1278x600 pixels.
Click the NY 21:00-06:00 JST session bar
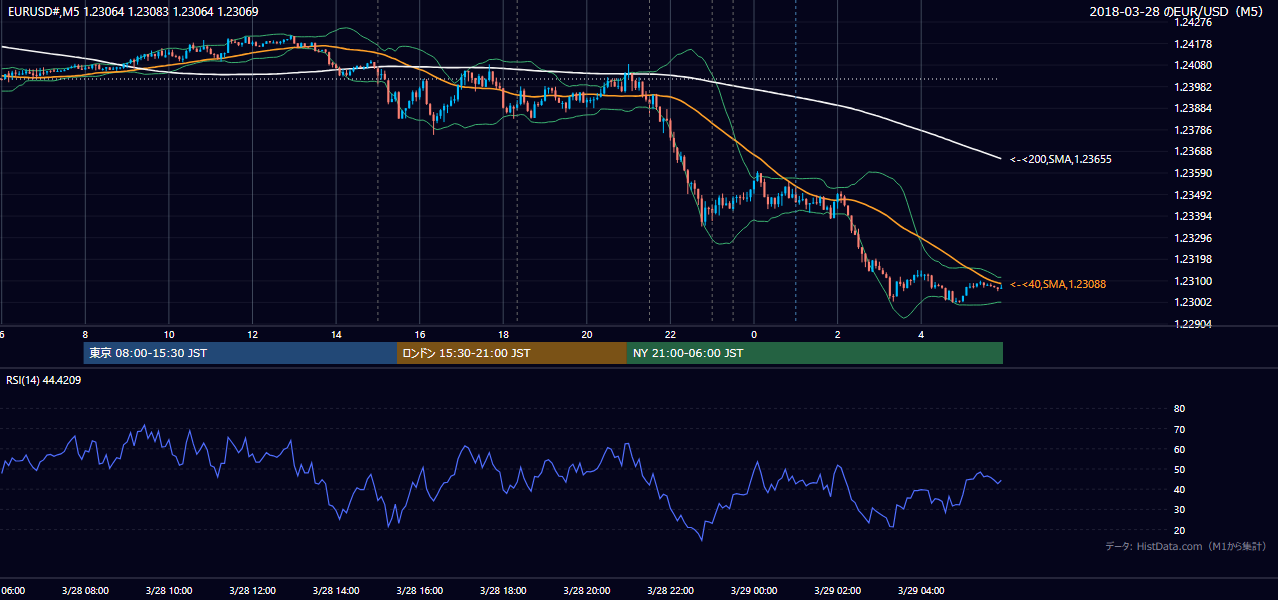814,353
